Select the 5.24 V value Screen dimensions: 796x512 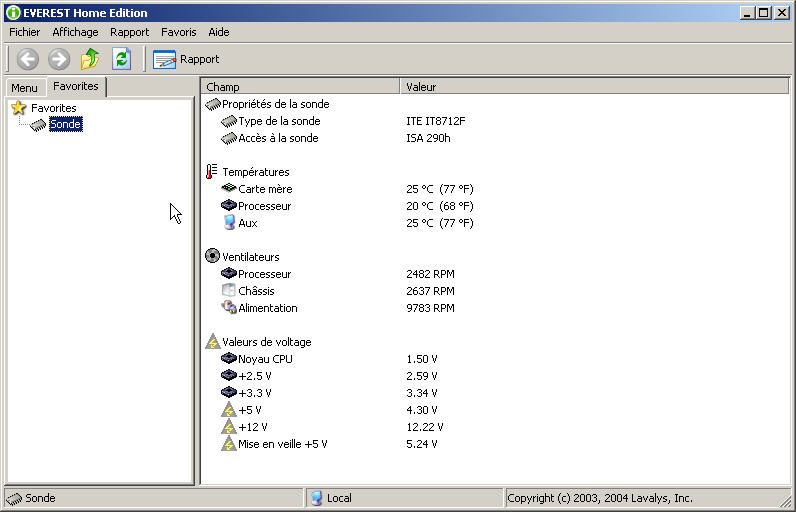pyautogui.click(x=422, y=444)
